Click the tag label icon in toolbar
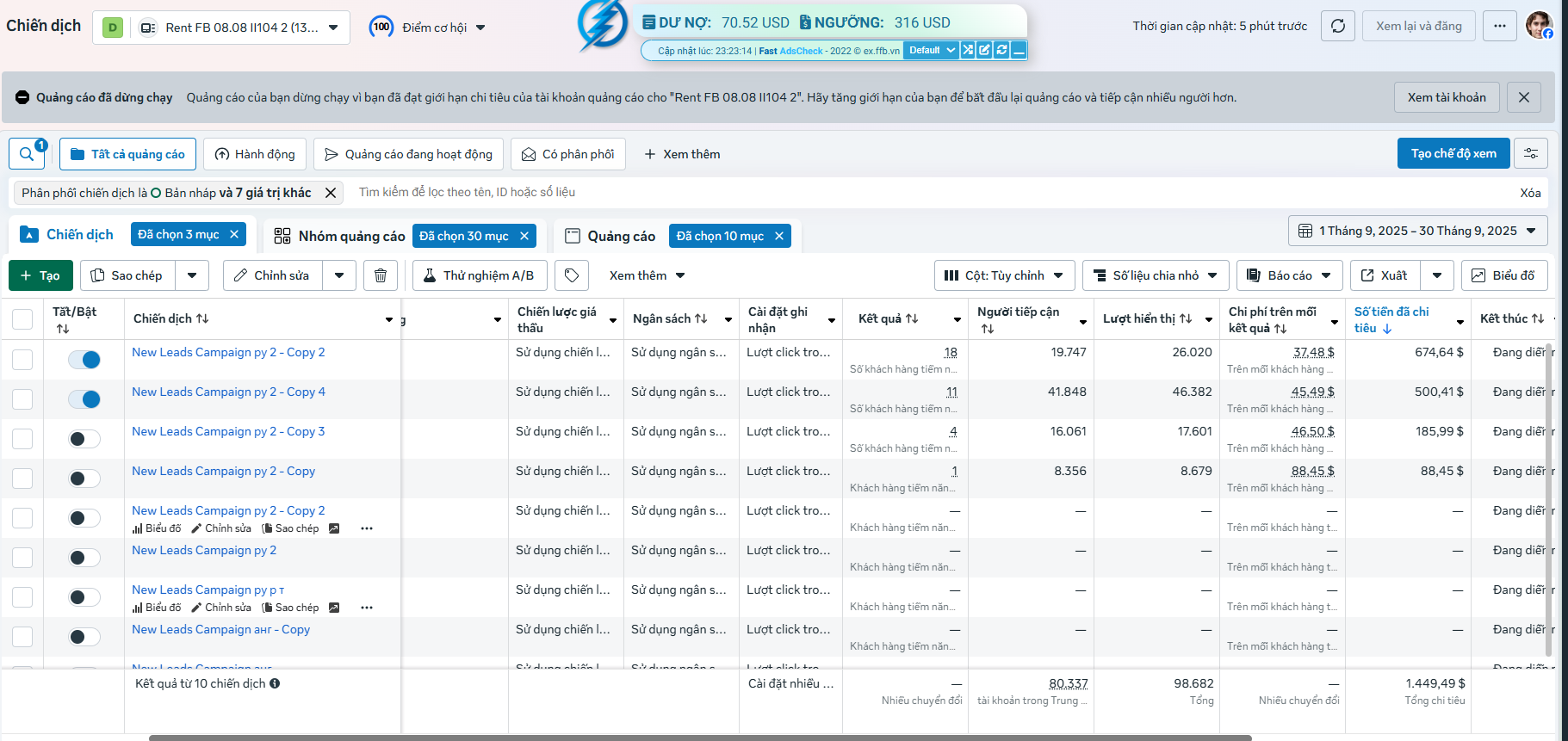Image resolution: width=1568 pixels, height=741 pixels. [x=572, y=275]
